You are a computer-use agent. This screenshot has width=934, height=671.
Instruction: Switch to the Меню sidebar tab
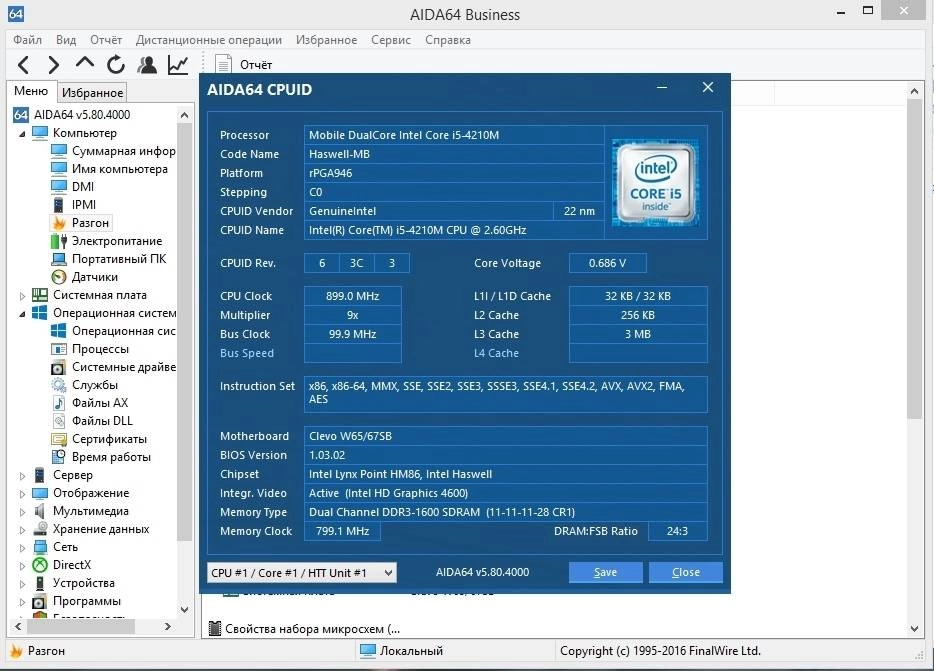coord(31,91)
